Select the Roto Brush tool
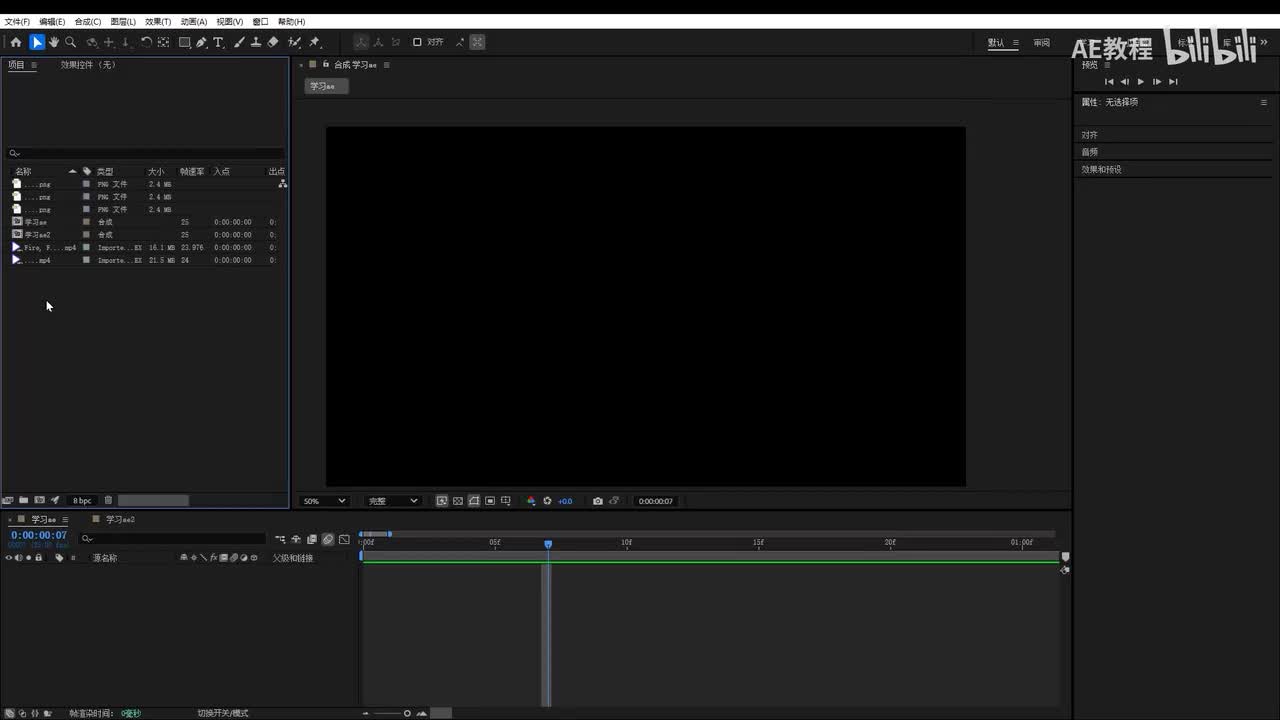 click(294, 42)
